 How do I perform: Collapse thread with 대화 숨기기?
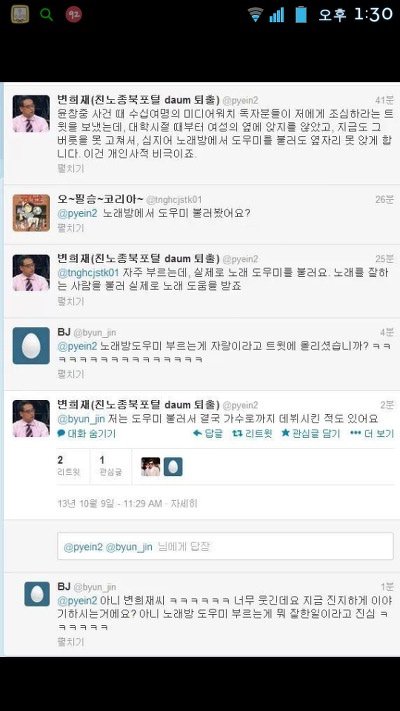click(x=86, y=433)
